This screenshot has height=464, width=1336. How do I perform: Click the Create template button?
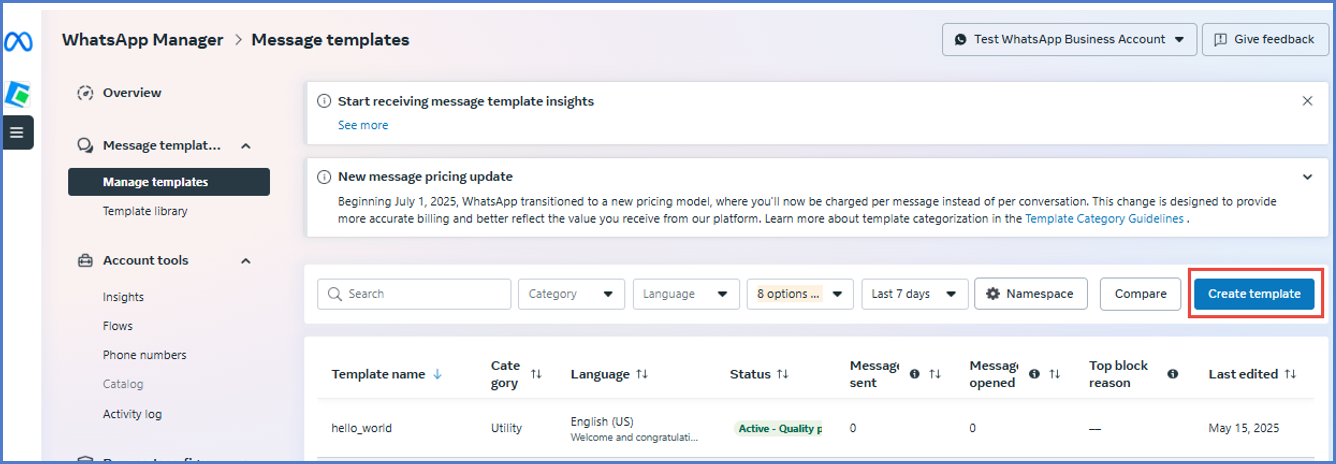click(x=1254, y=294)
